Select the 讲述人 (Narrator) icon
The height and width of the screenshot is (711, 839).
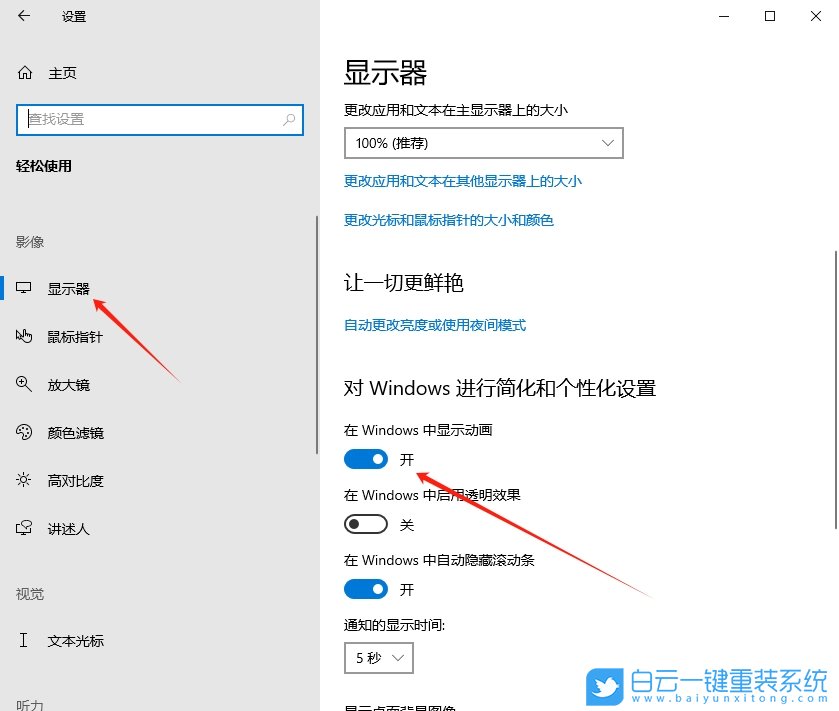pyautogui.click(x=24, y=528)
